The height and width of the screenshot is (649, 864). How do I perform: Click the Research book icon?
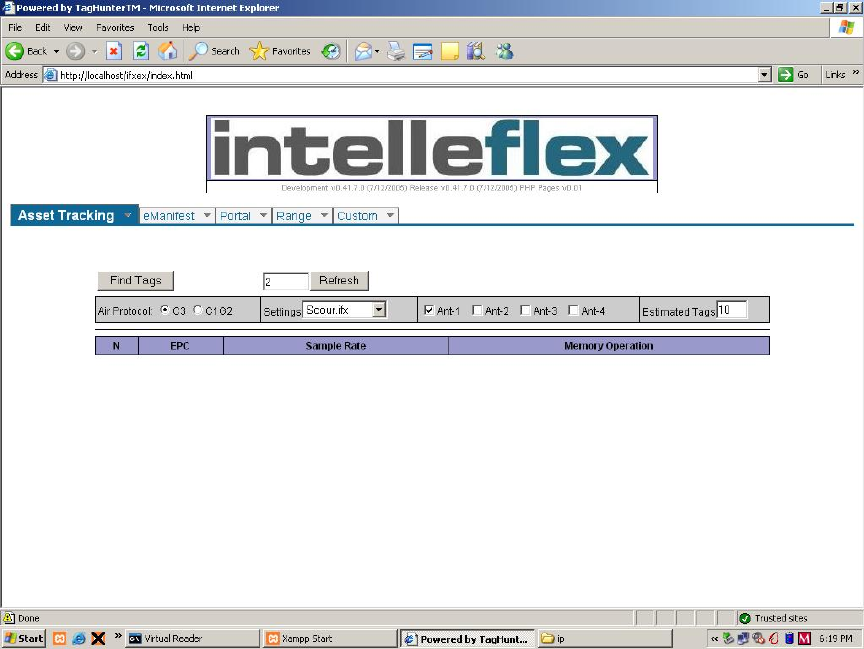click(x=476, y=51)
